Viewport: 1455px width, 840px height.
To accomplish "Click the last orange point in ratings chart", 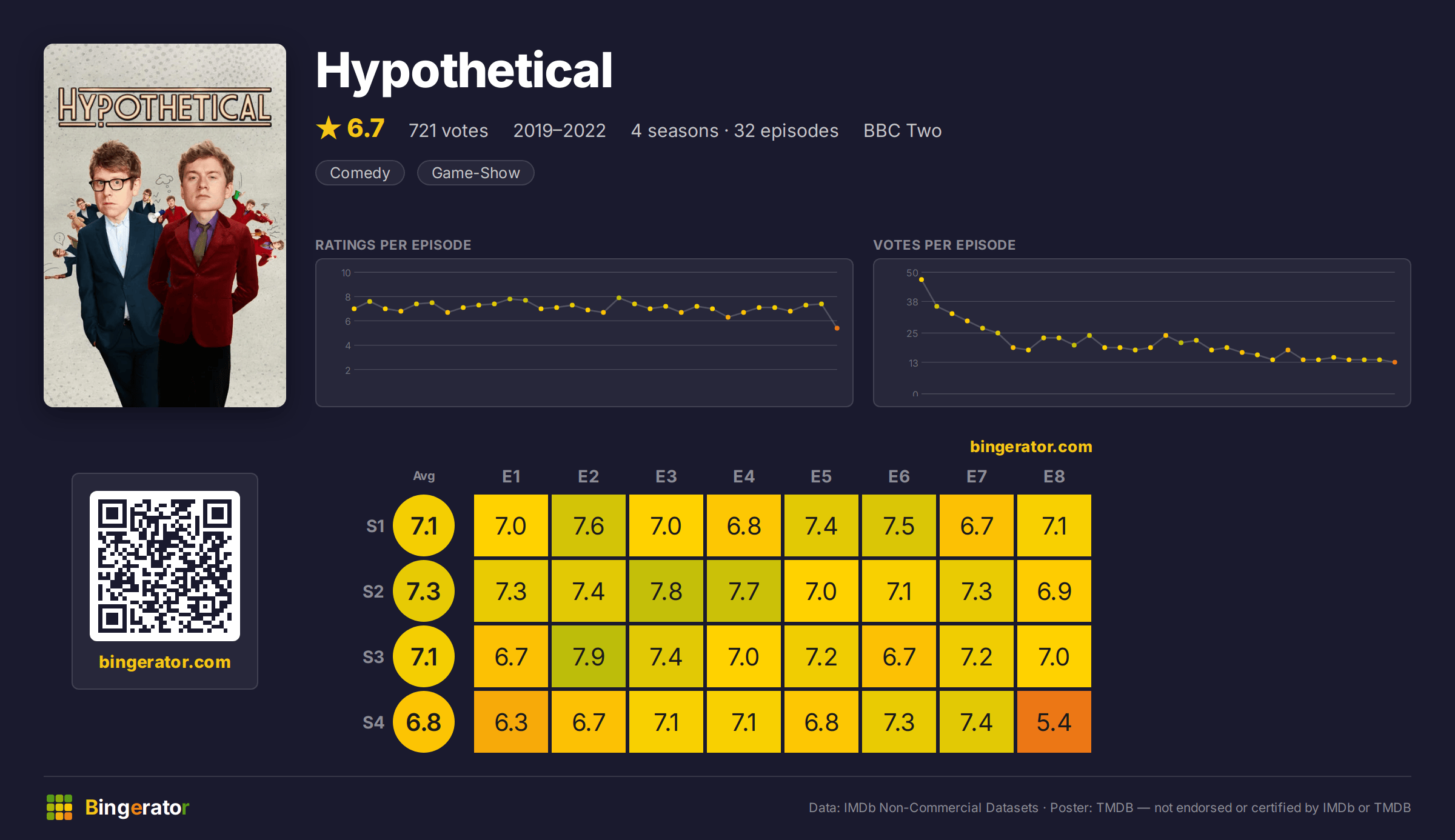I will pyautogui.click(x=837, y=328).
